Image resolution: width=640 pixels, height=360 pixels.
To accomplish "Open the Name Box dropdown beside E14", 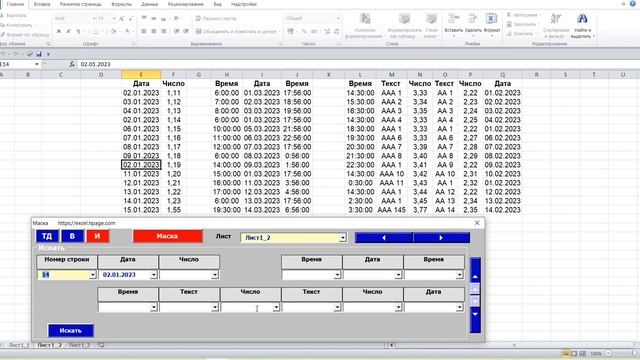I will [37, 64].
